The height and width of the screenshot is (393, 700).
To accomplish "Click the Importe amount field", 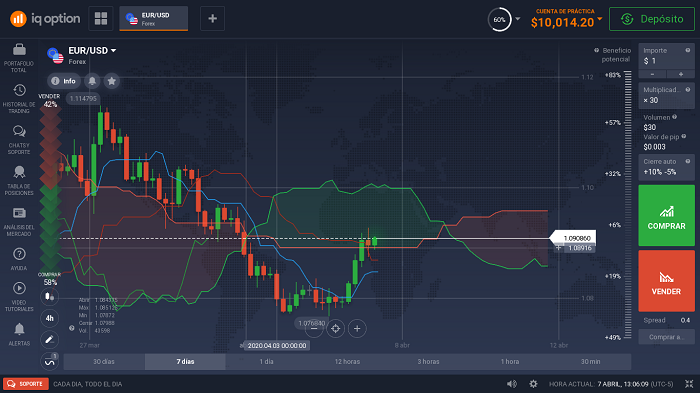I will pyautogui.click(x=666, y=56).
